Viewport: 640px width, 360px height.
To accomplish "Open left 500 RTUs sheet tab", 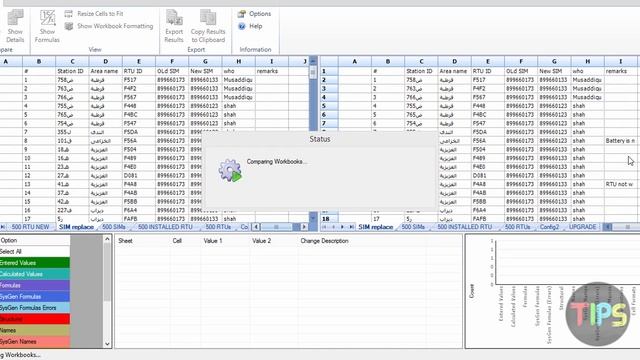I will coord(218,227).
